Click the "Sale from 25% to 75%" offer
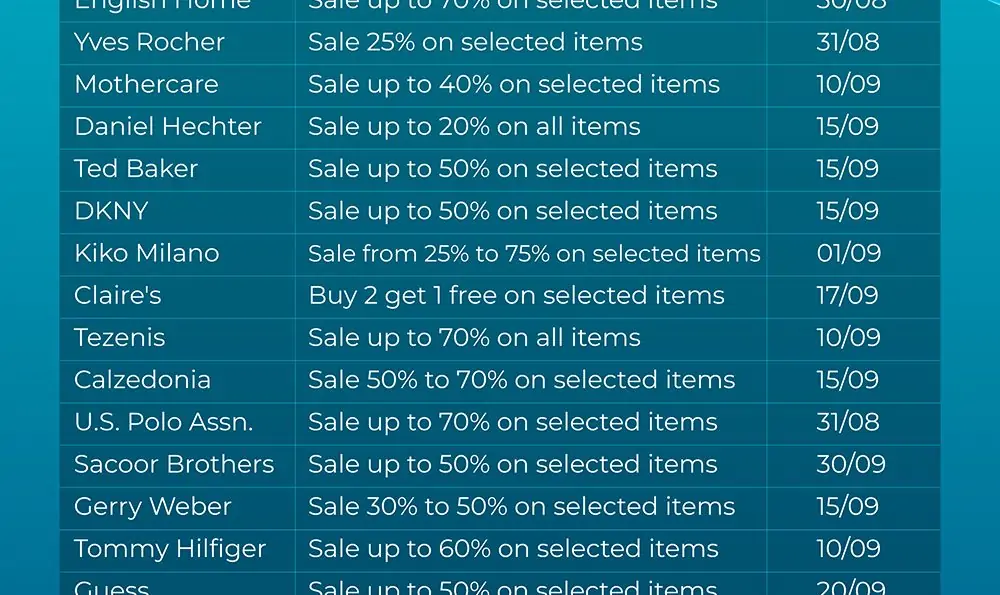Image resolution: width=1000 pixels, height=595 pixels. (x=534, y=254)
